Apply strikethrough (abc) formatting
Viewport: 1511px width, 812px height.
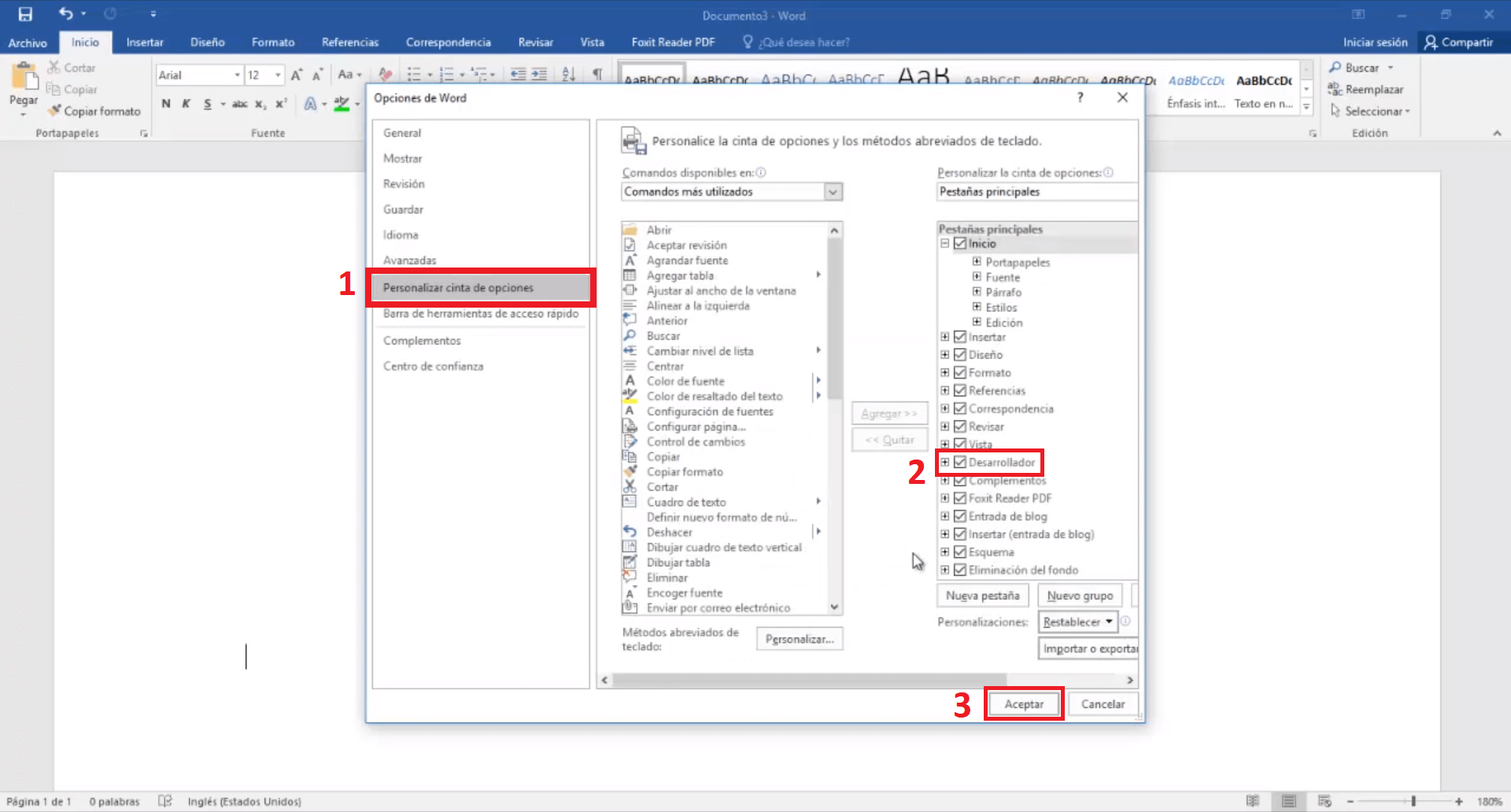point(239,103)
